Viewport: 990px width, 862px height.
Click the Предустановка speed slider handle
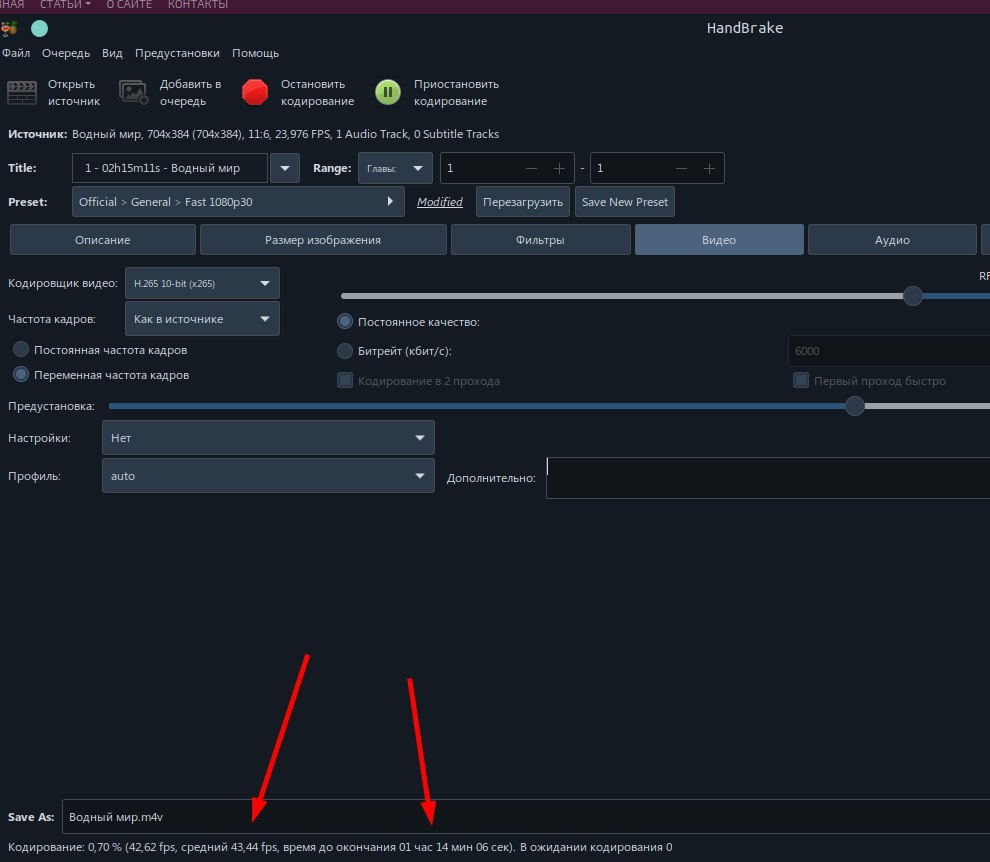point(854,405)
